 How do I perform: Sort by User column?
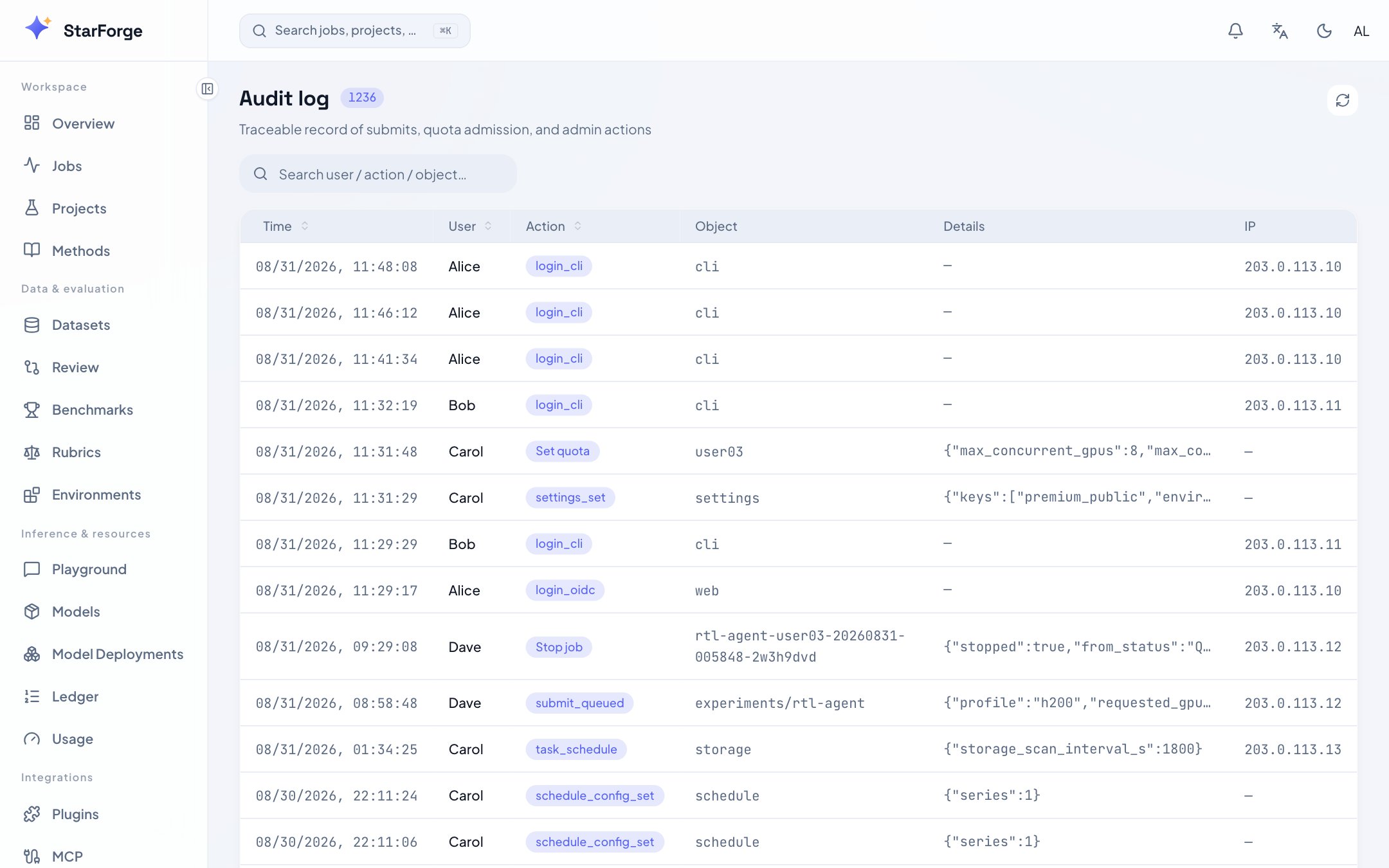[470, 226]
